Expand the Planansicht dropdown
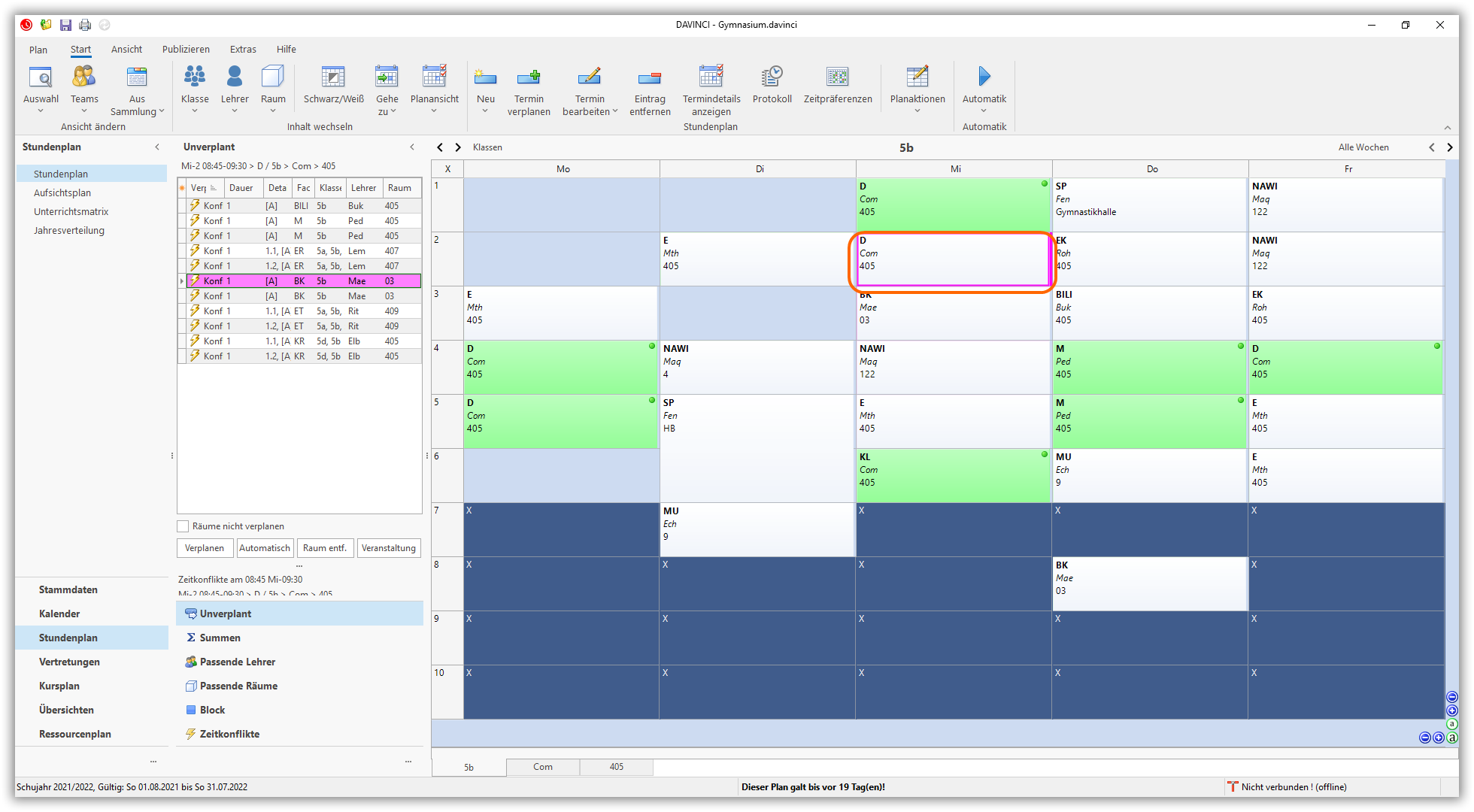This screenshot has height=812, width=1474. point(434,111)
